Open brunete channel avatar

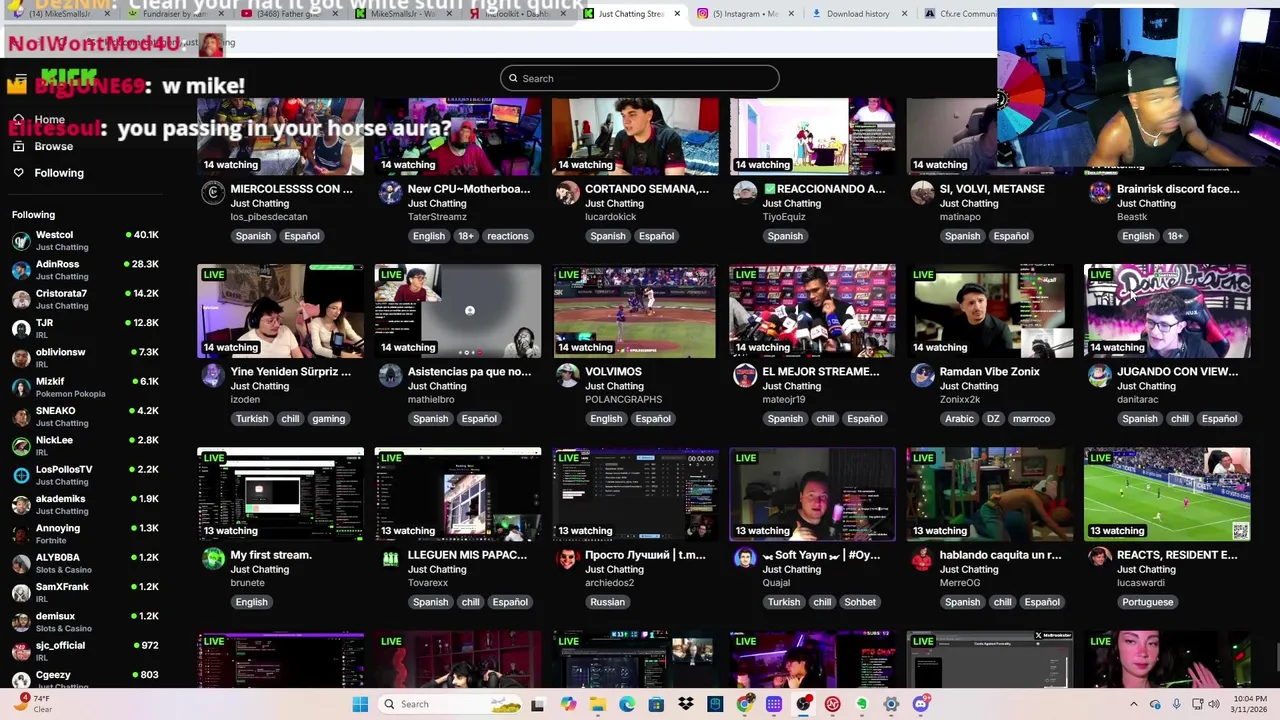tap(213, 559)
